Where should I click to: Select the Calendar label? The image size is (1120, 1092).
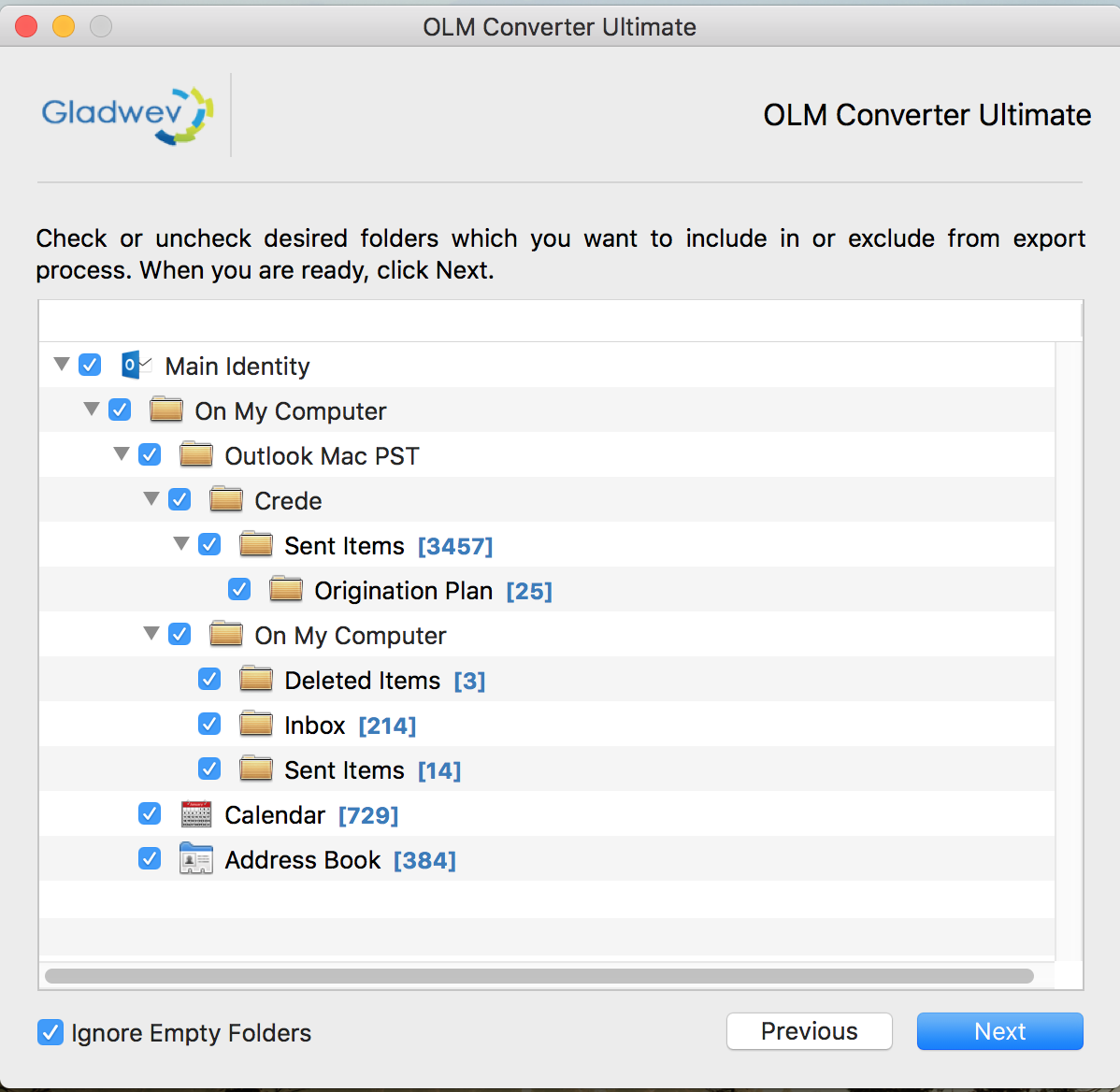(275, 815)
